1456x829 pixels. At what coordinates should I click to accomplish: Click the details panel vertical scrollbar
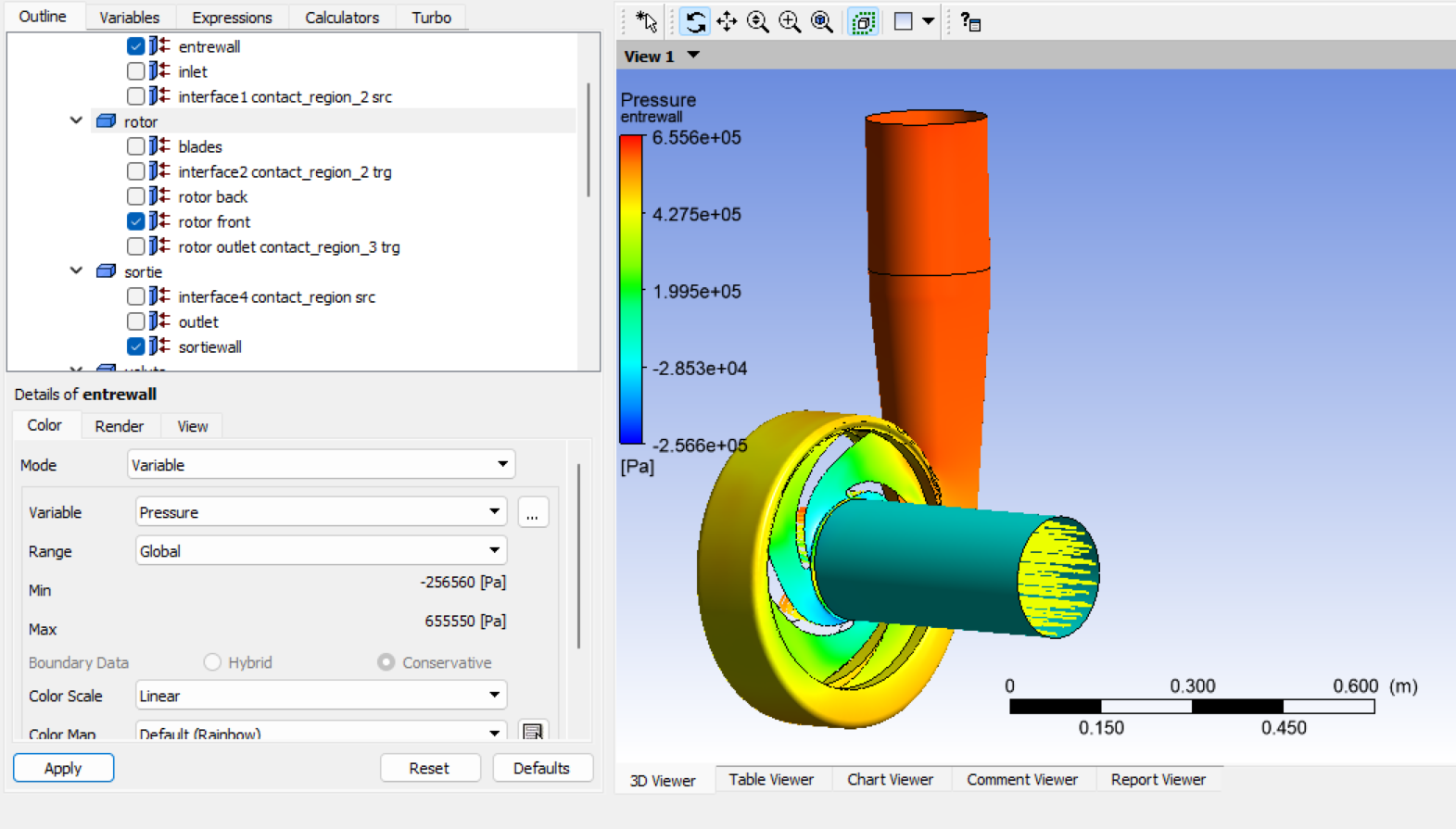tap(579, 556)
